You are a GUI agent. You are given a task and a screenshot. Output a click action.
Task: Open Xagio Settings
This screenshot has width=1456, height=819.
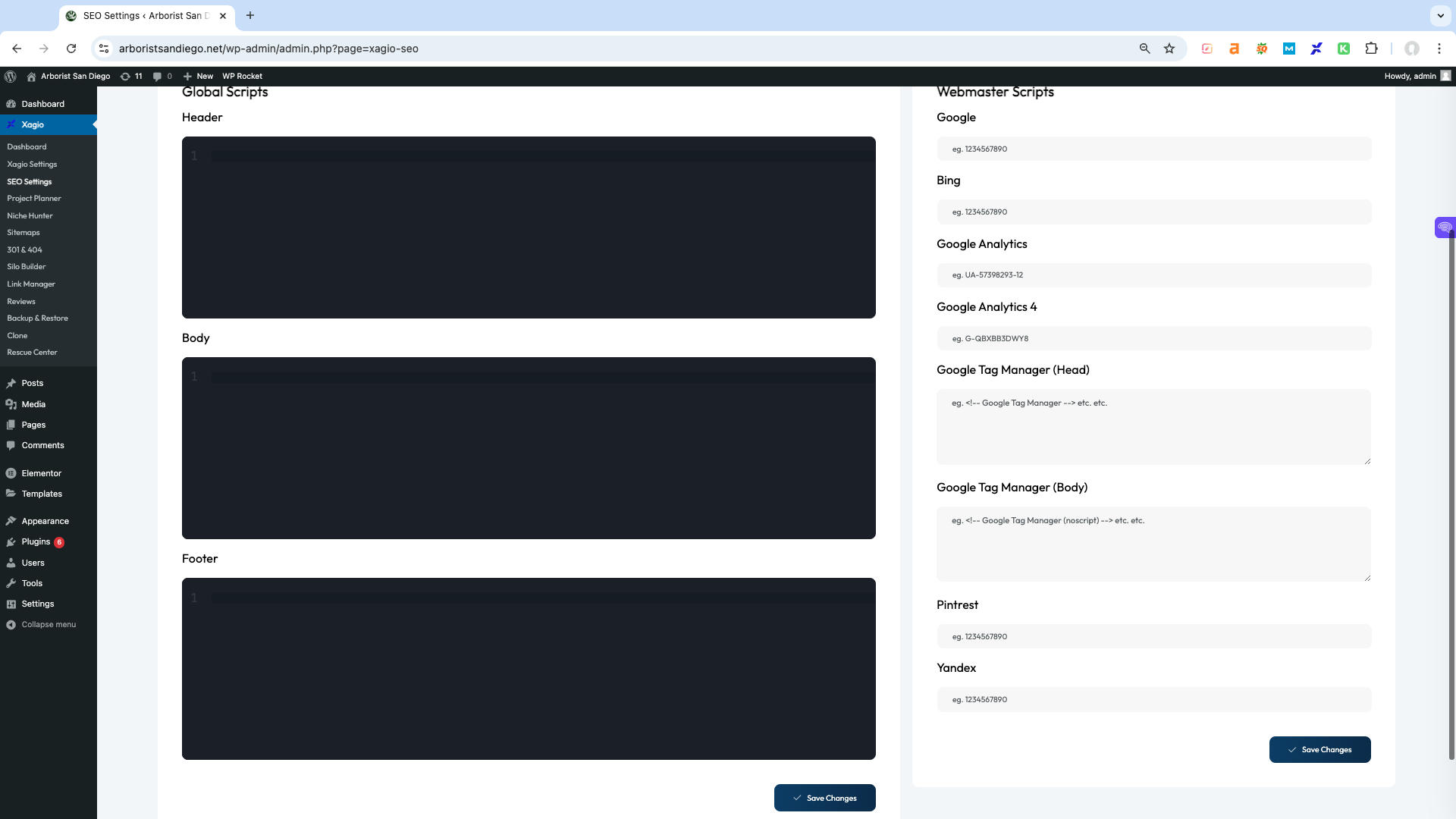coord(32,165)
